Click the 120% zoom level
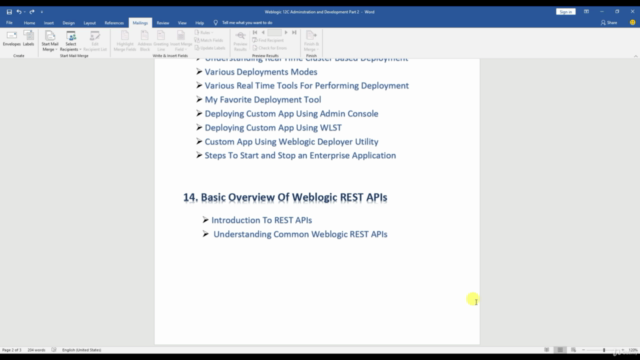Viewport: 640px width, 360px height. (633, 350)
